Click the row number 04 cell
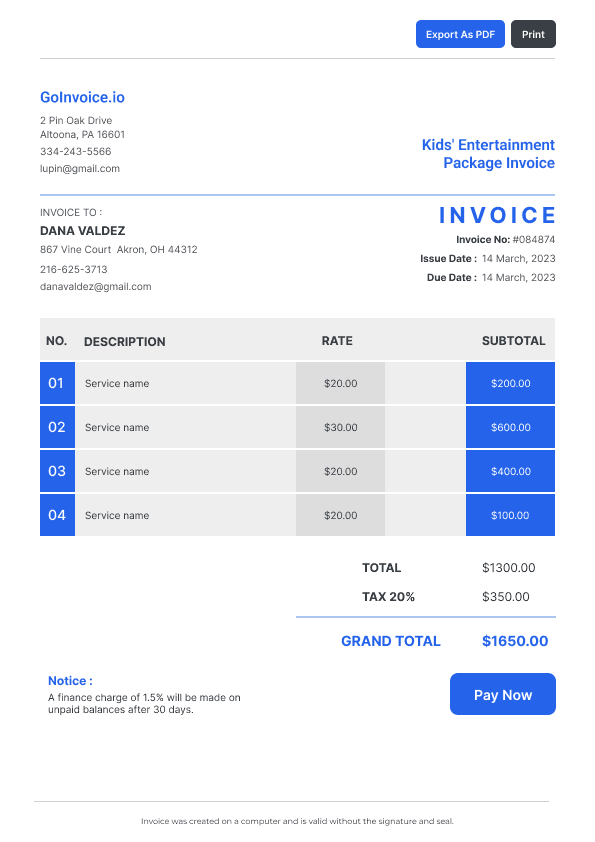 coord(57,515)
